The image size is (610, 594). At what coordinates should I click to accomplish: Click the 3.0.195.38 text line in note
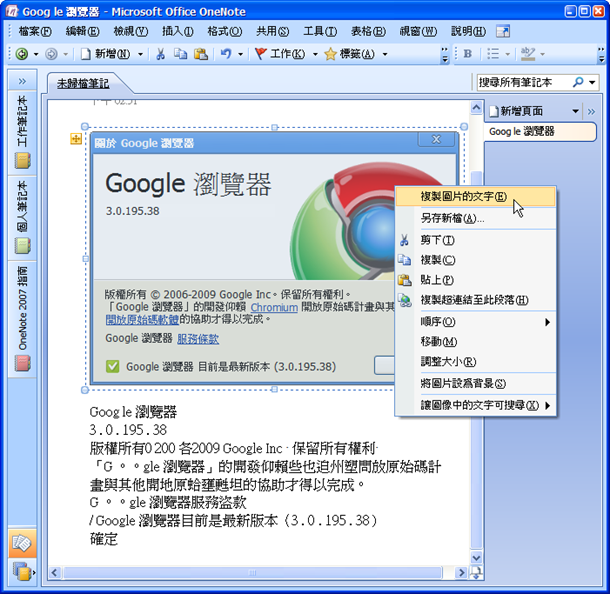coord(128,430)
